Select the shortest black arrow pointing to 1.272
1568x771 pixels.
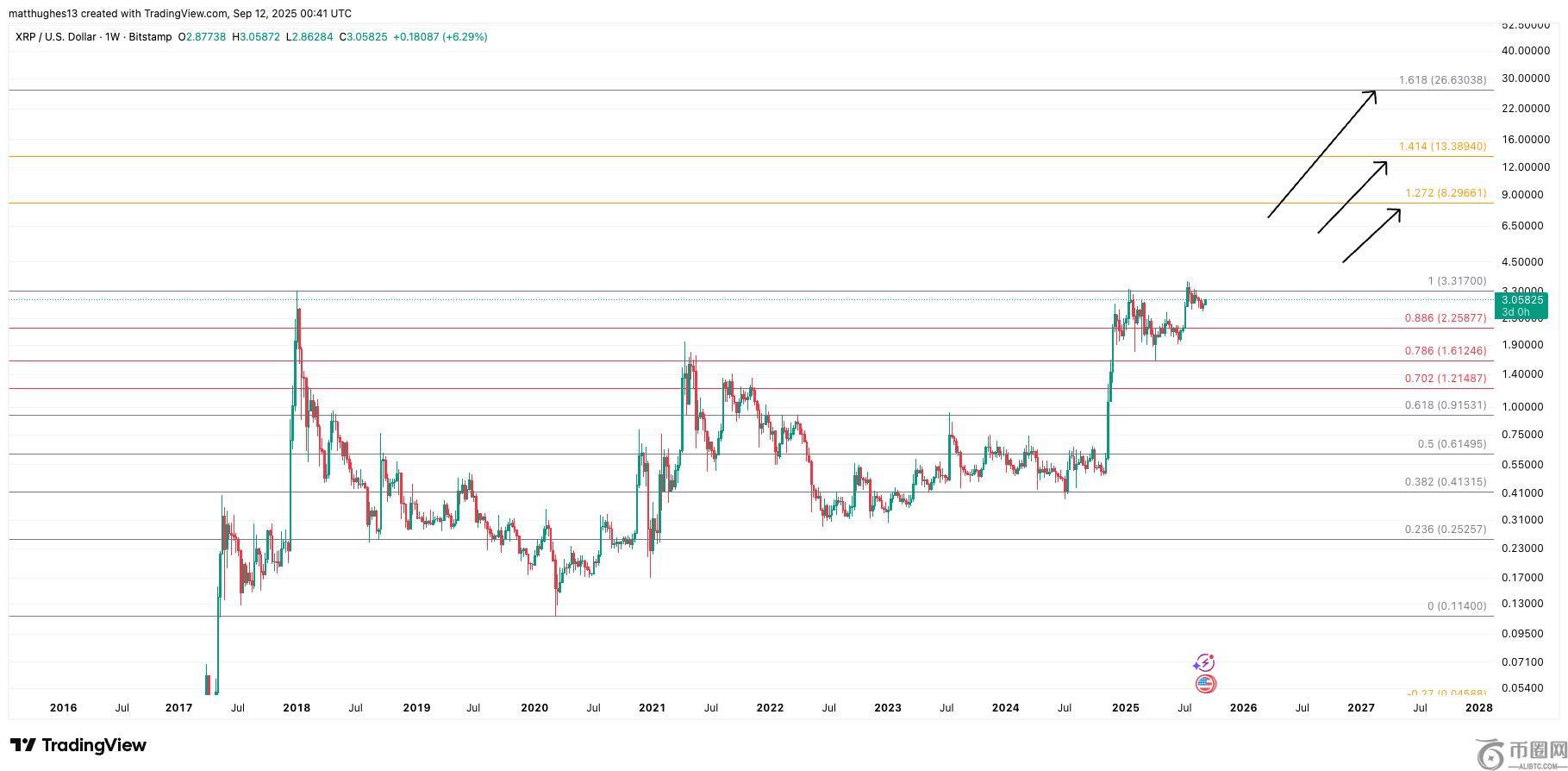[x=1371, y=235]
